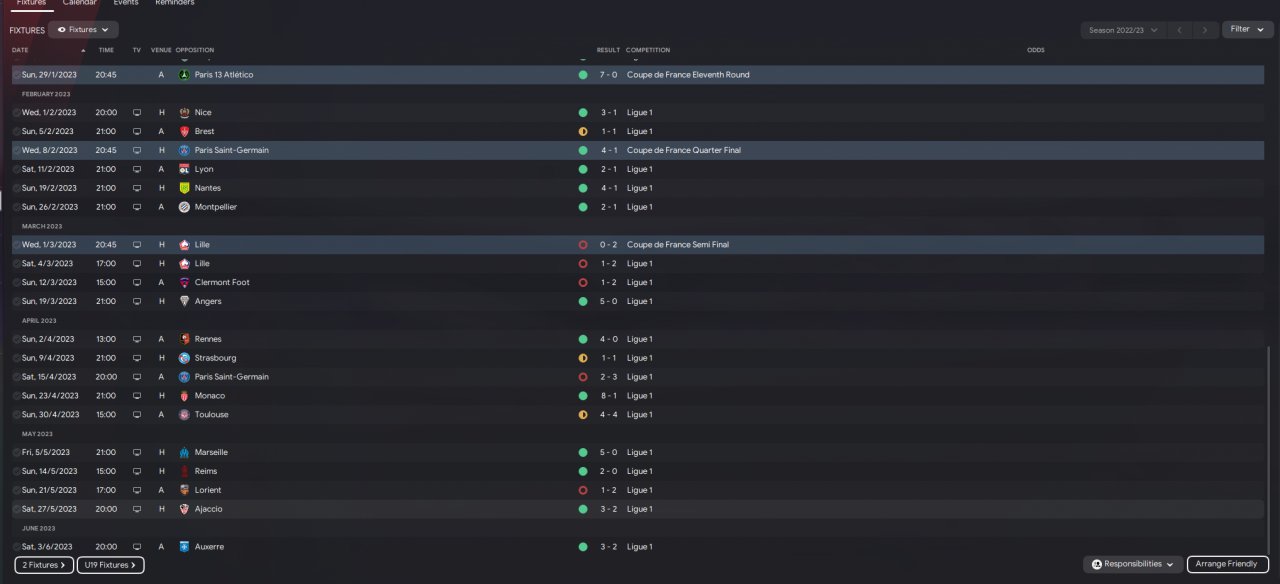Expand the Filter dropdown

(x=1246, y=30)
